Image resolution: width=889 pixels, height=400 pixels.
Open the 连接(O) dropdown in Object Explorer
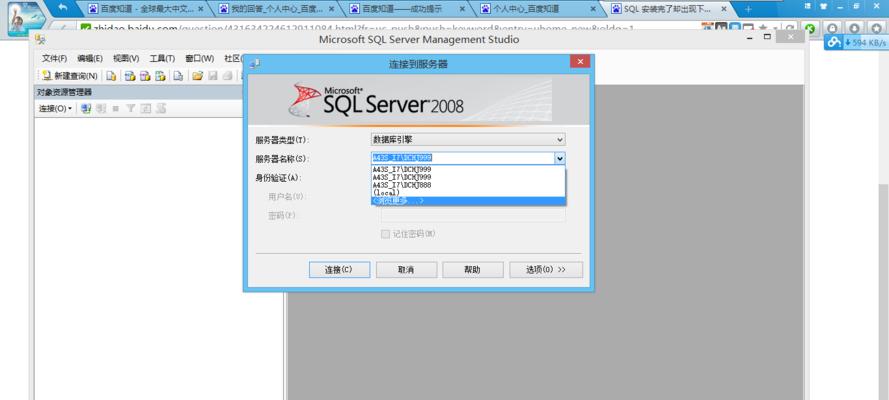click(55, 108)
